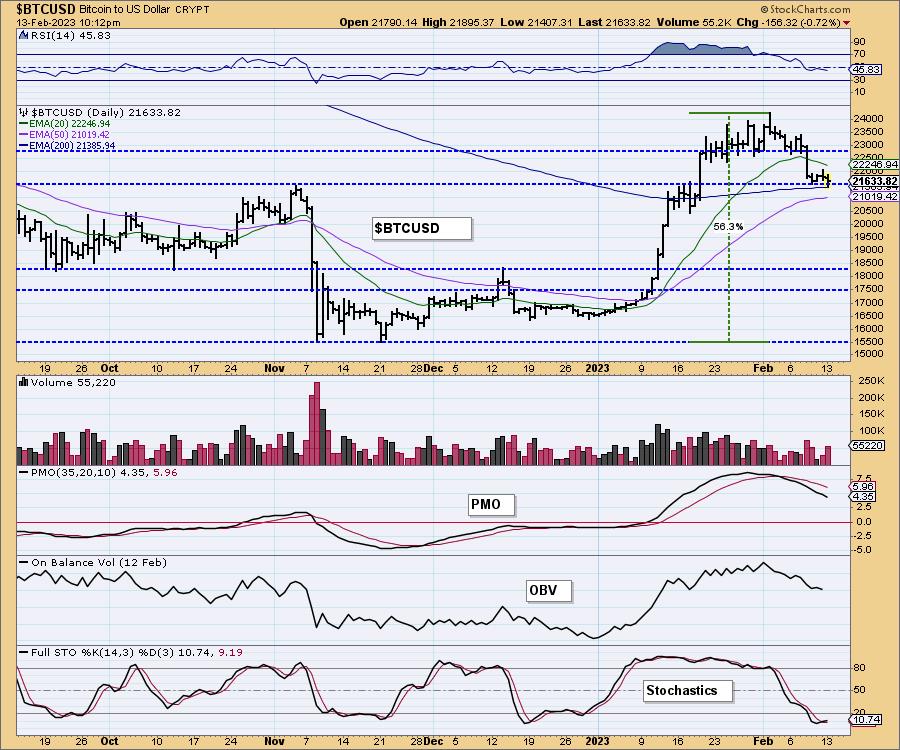Click the OBV annotation box
900x750 pixels.
pos(549,590)
